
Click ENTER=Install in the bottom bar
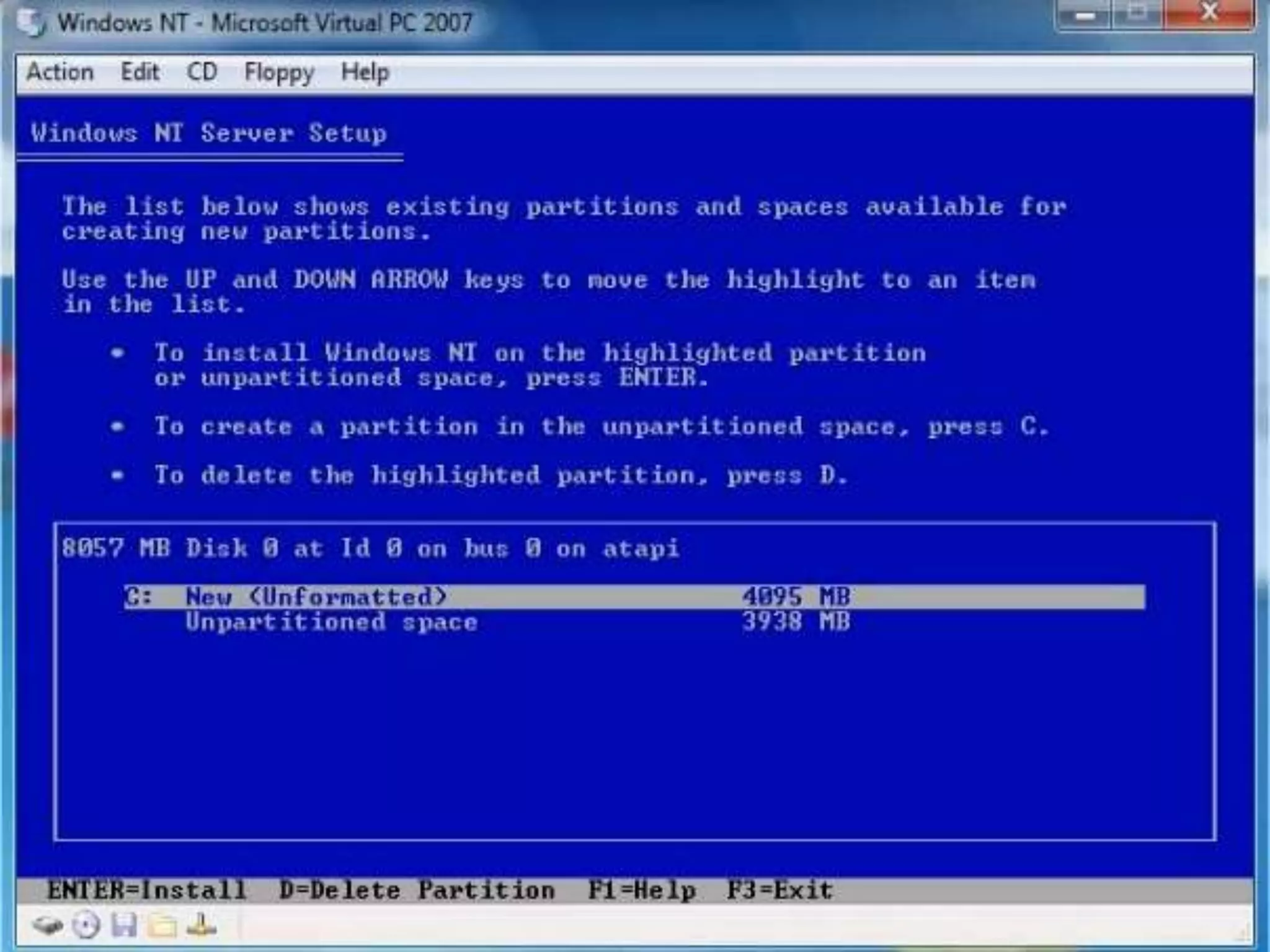pos(147,891)
